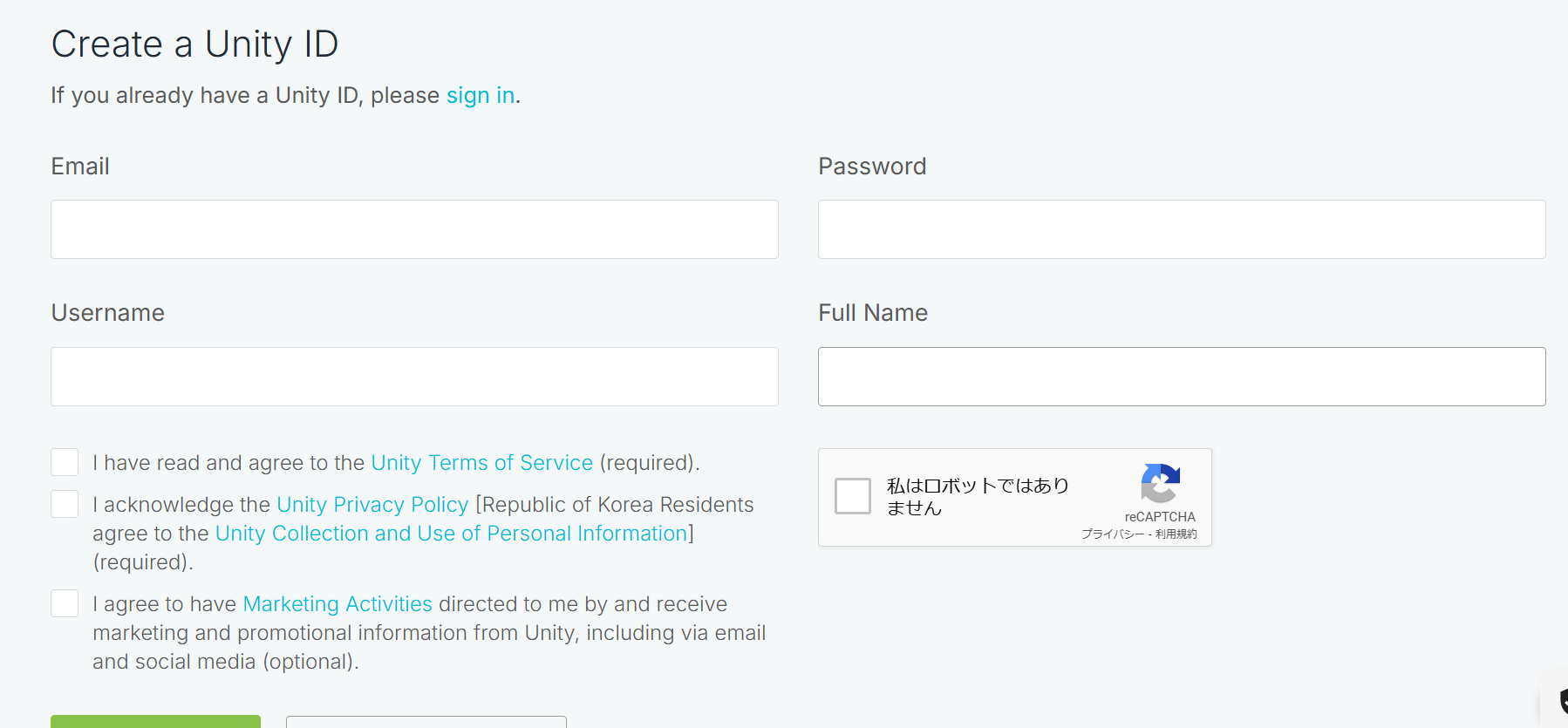This screenshot has width=1568, height=728.
Task: Click the reCAPTCHA logo icon
Action: [x=1160, y=483]
